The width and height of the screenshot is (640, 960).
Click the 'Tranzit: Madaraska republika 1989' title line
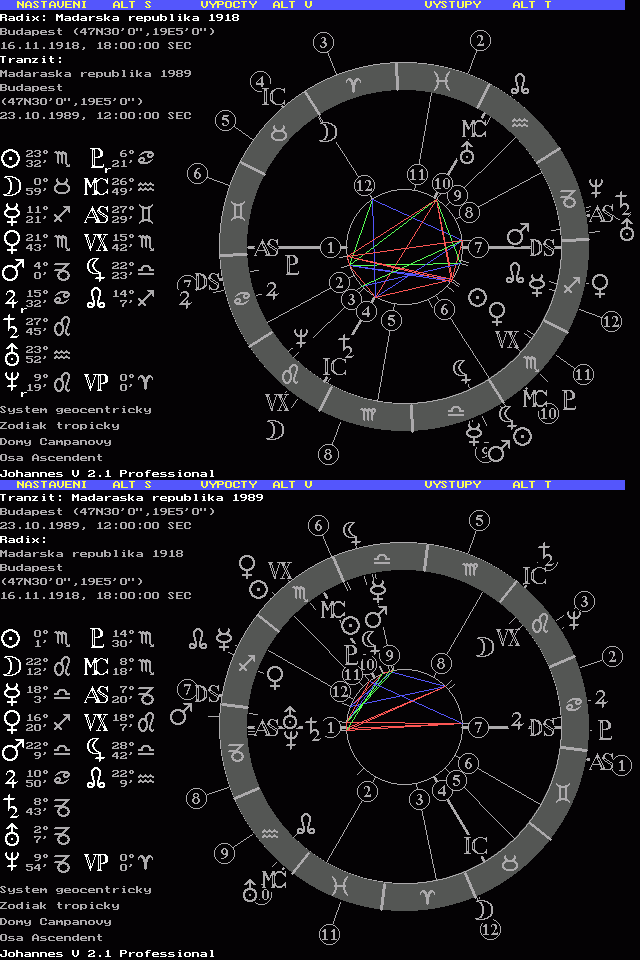click(130, 497)
